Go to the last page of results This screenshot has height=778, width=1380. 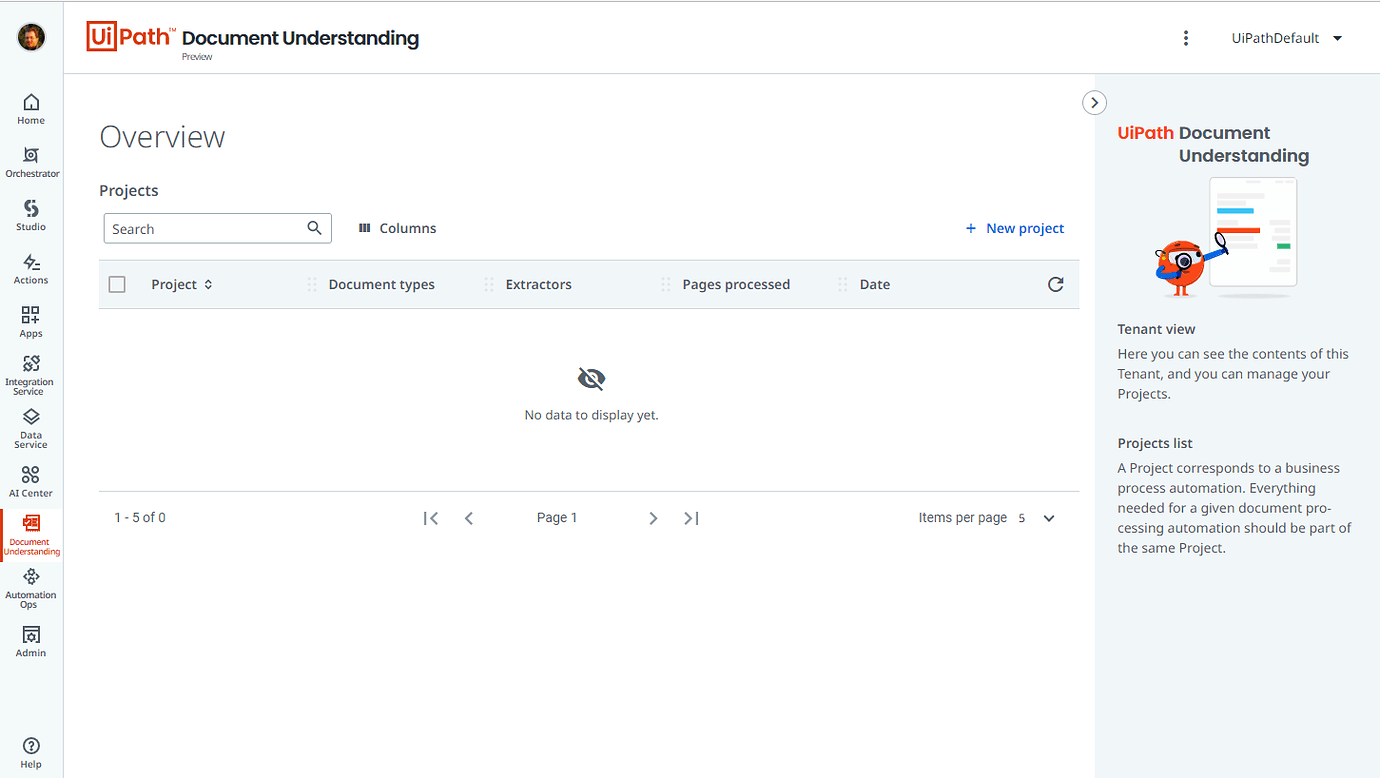tap(690, 518)
